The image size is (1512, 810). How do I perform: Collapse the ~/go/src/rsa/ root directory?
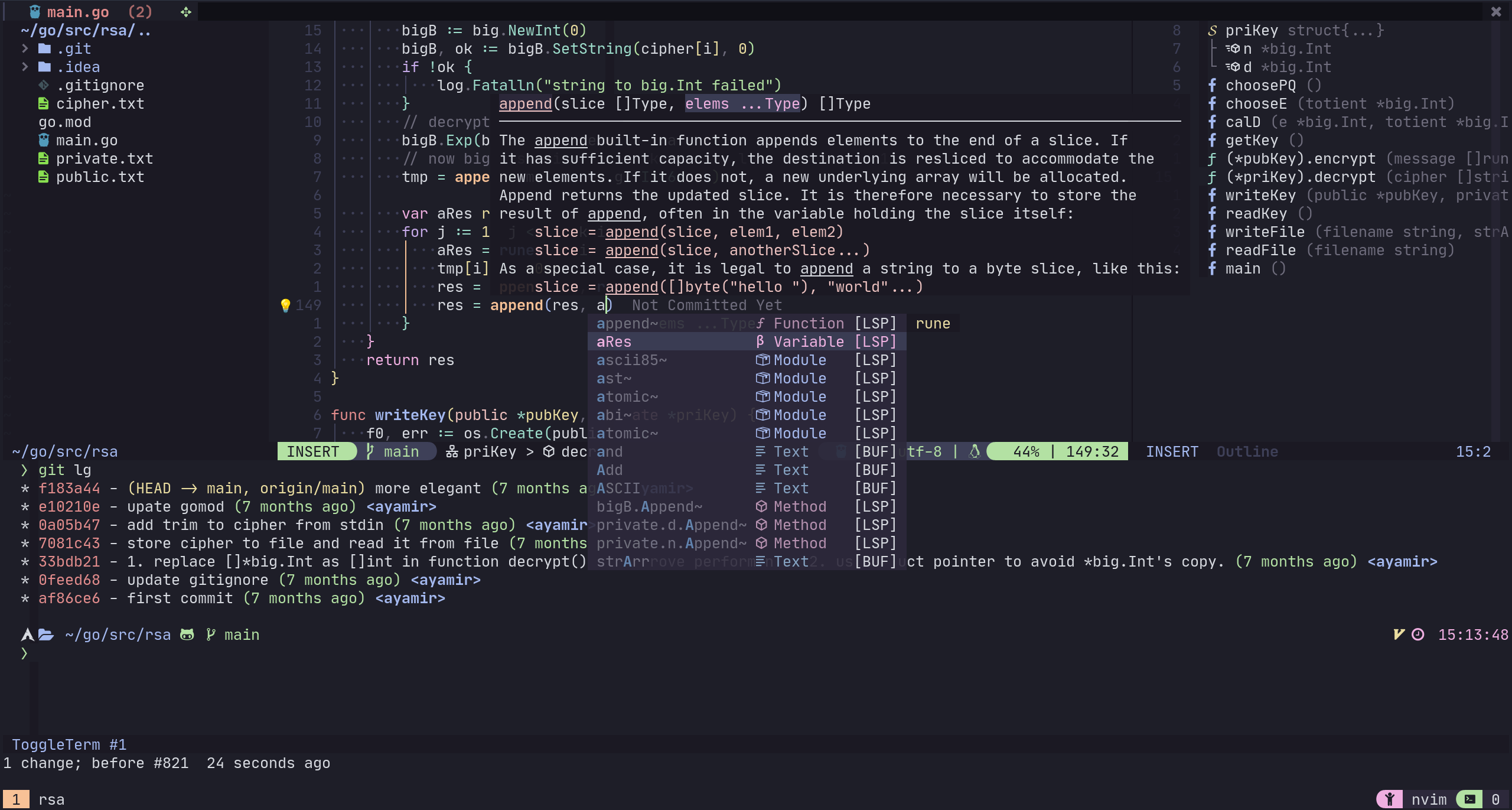(86, 30)
